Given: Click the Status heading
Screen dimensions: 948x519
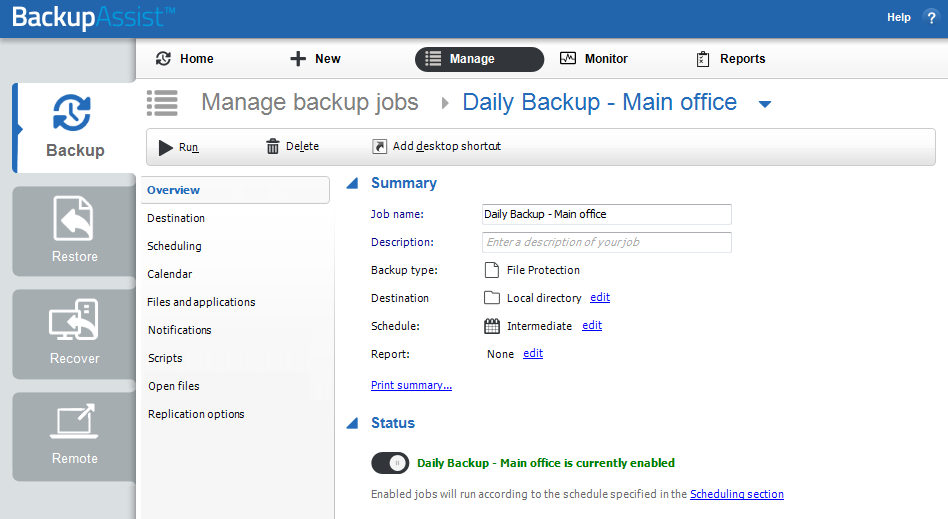Looking at the screenshot, I should coord(393,423).
